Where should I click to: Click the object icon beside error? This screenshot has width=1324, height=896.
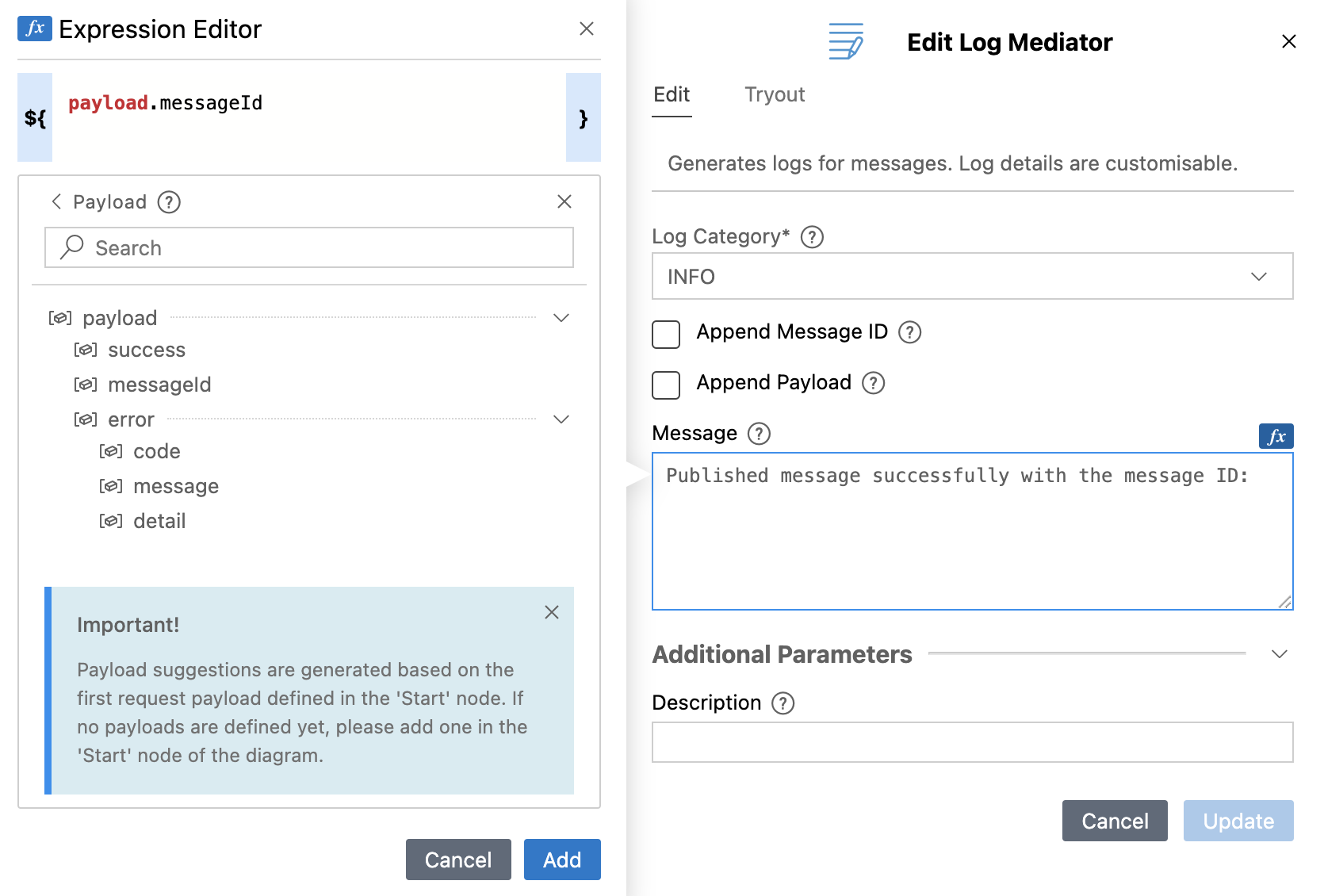86,419
